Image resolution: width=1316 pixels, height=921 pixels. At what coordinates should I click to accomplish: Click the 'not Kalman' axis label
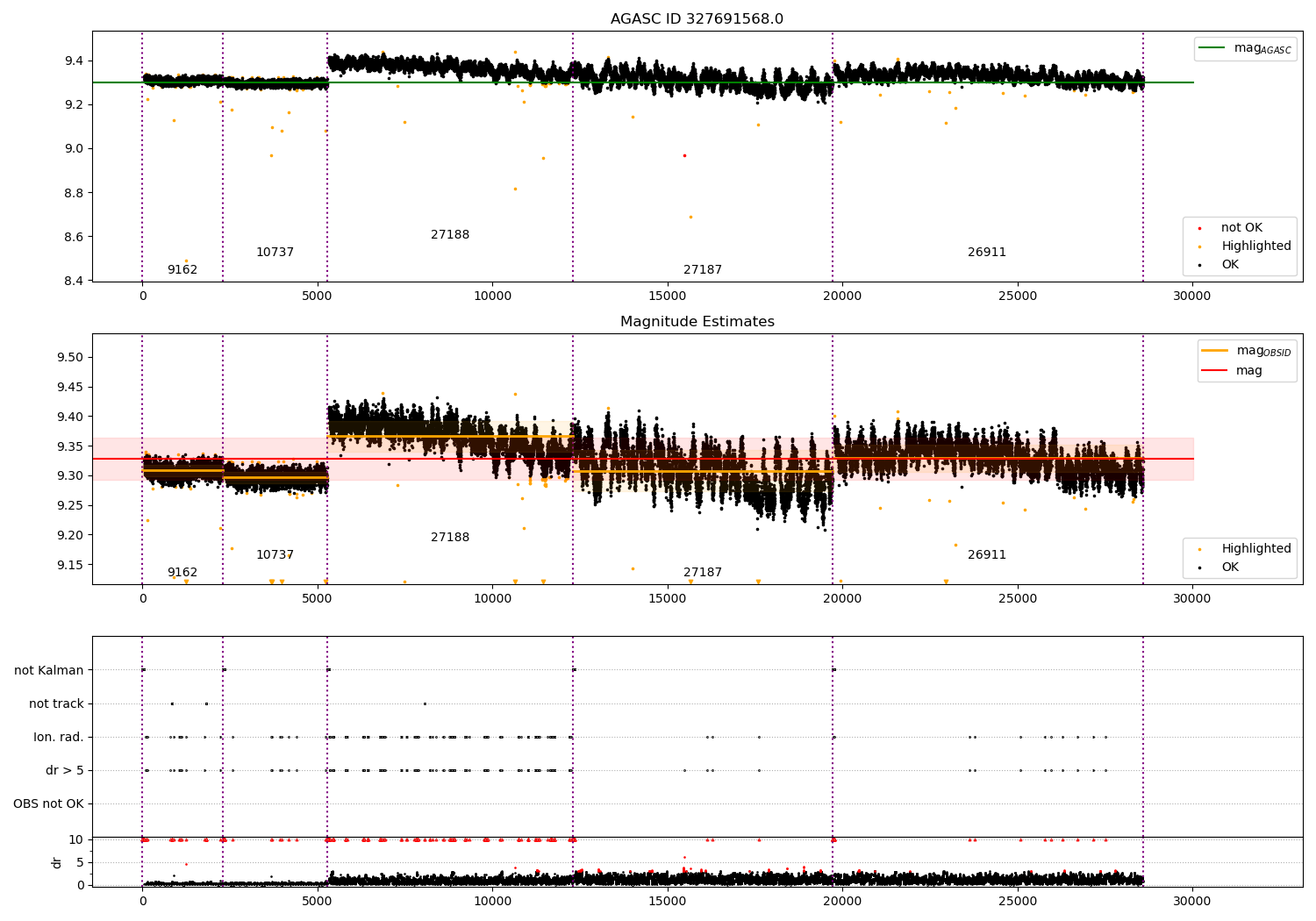click(49, 671)
